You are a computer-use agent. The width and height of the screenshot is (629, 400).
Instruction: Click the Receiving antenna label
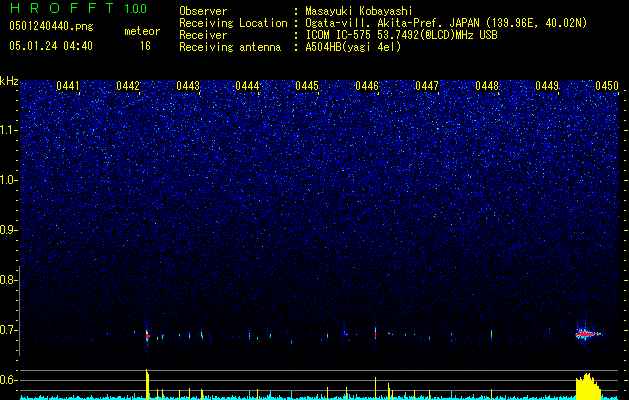tap(230, 47)
